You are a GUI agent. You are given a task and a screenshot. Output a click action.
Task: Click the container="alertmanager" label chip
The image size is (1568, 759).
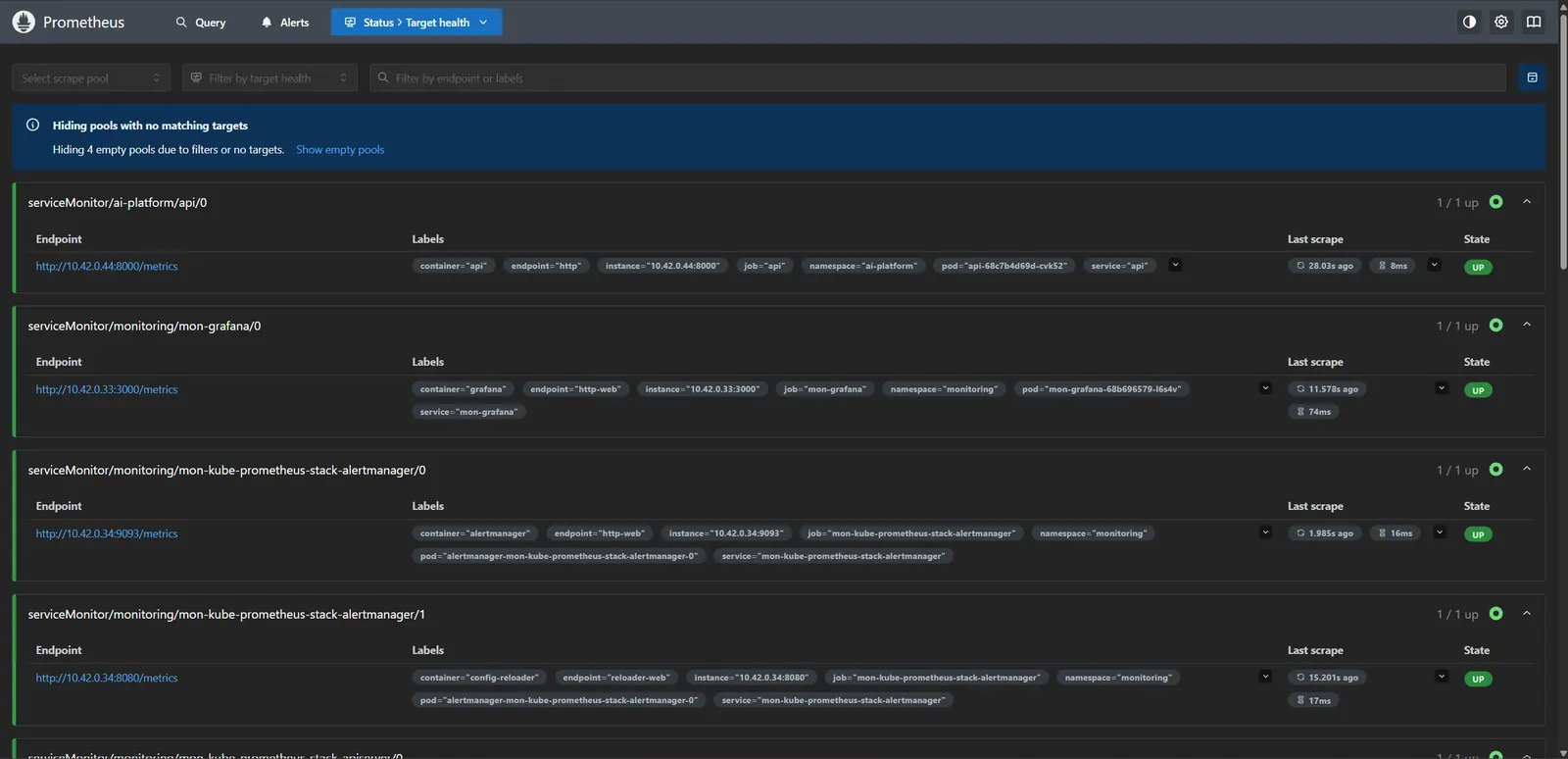475,533
